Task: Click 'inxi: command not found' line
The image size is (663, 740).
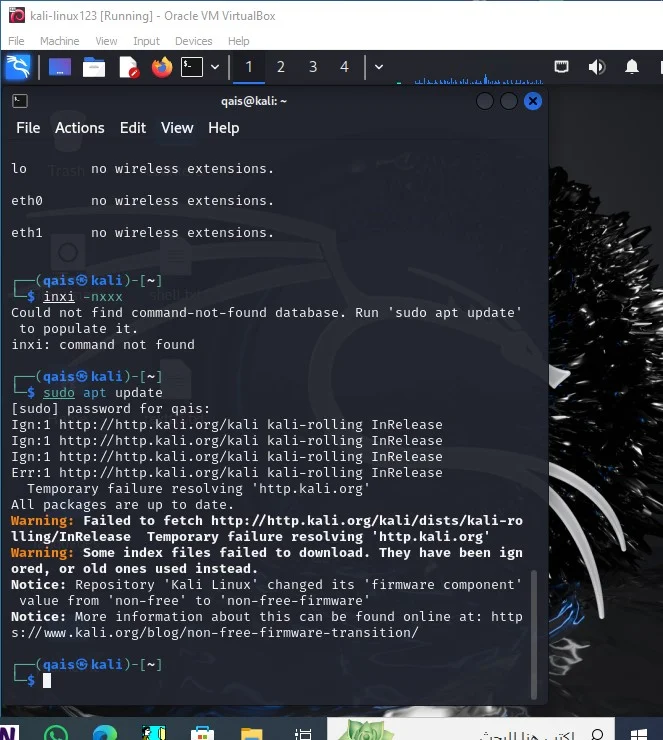Action: [103, 345]
